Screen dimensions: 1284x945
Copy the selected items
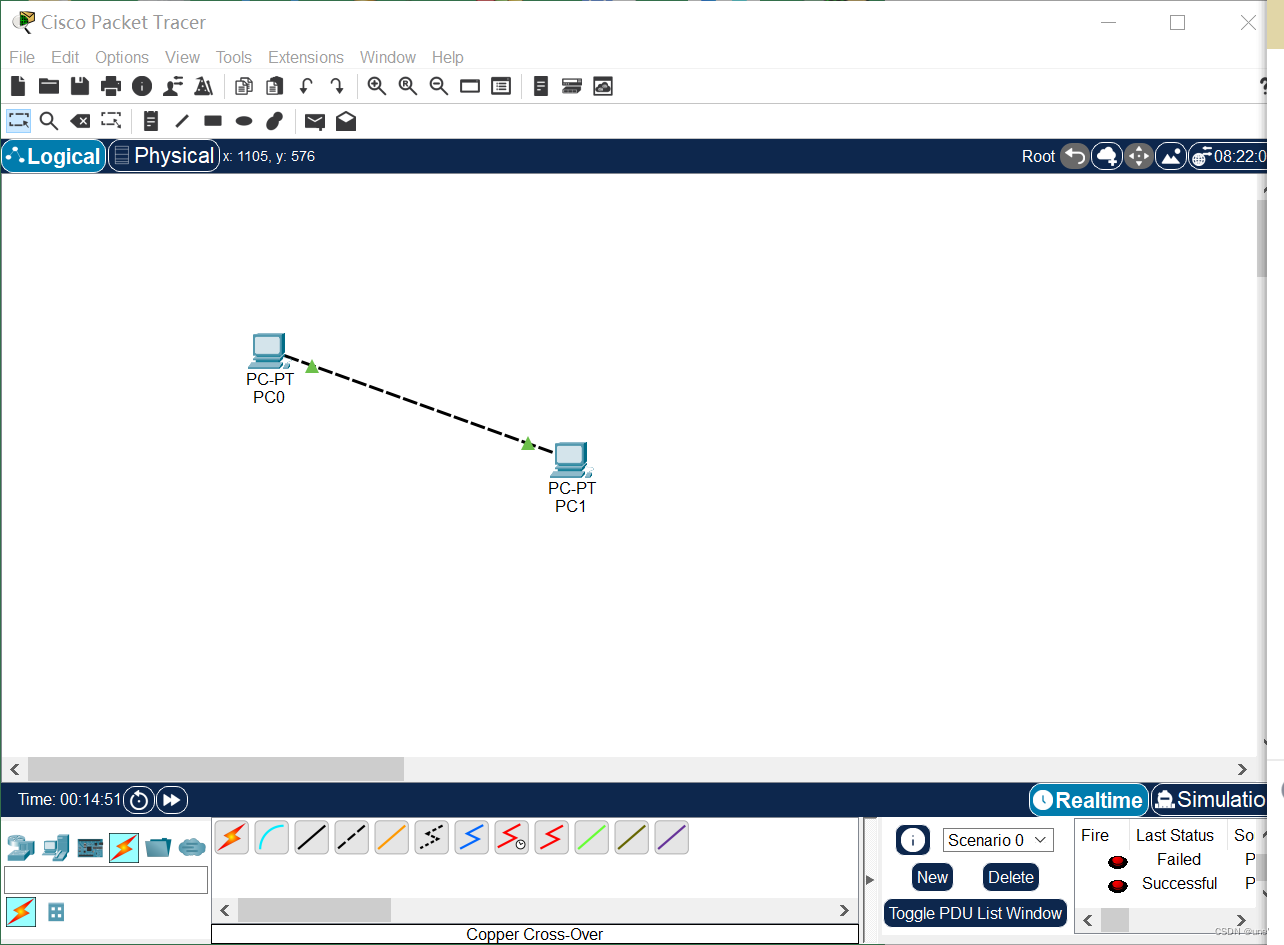point(244,86)
